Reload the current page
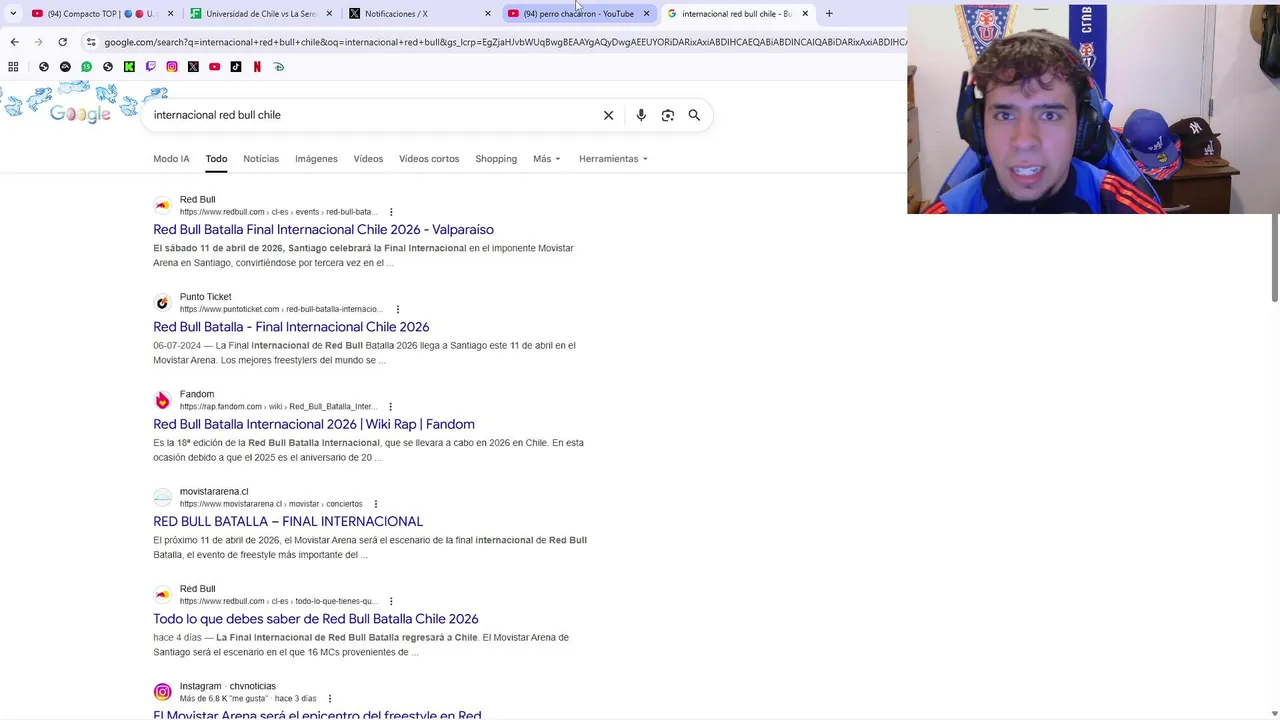Screen dimensions: 1280x720 click(x=62, y=42)
